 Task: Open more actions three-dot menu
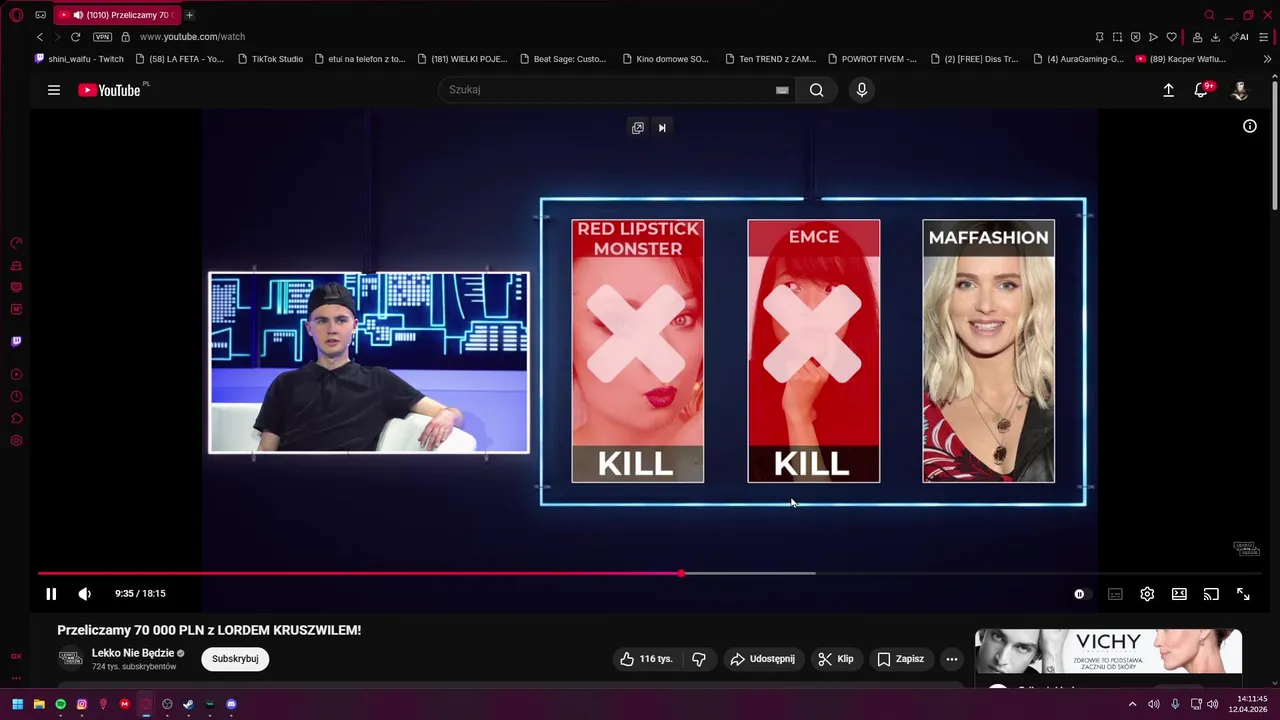pos(952,659)
